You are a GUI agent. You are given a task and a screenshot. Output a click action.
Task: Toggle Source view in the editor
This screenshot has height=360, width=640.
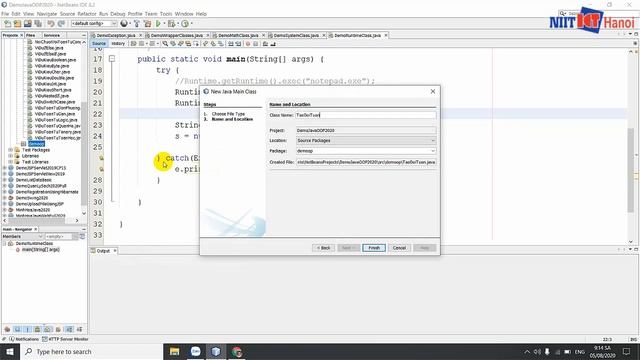coord(99,44)
